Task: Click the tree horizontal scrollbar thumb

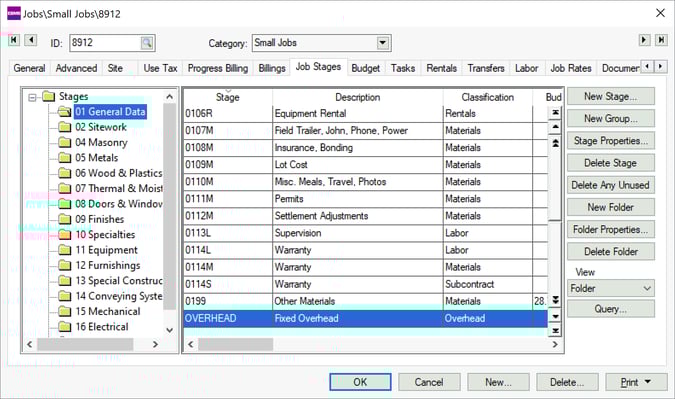Action: click(x=85, y=344)
